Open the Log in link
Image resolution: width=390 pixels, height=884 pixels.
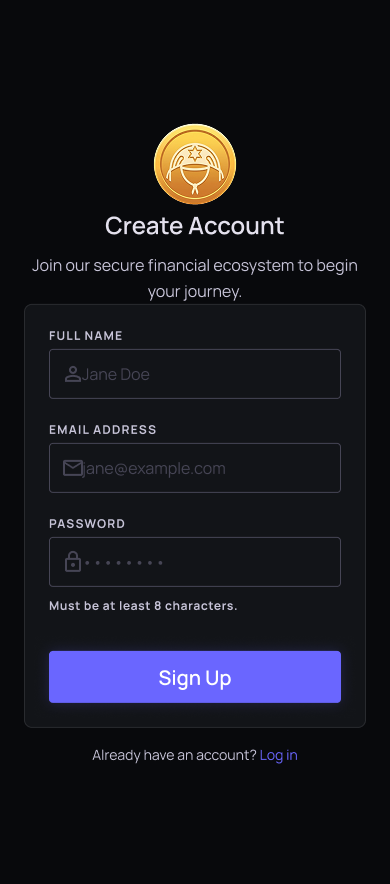(x=278, y=755)
